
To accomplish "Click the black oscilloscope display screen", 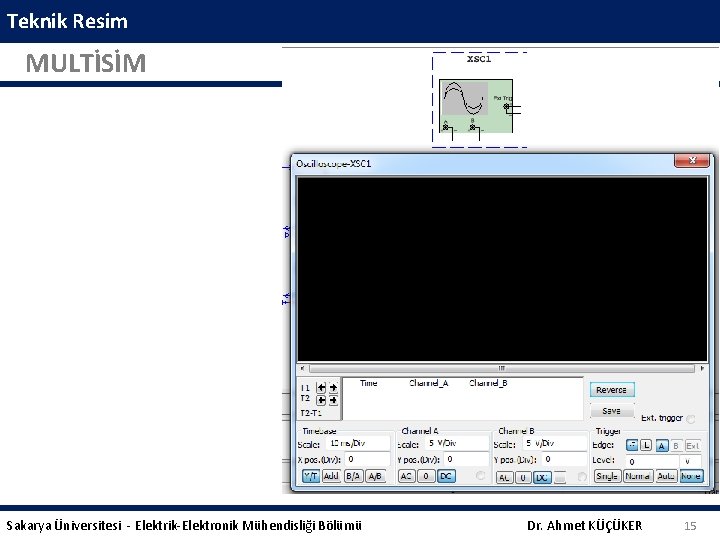I will tap(502, 269).
